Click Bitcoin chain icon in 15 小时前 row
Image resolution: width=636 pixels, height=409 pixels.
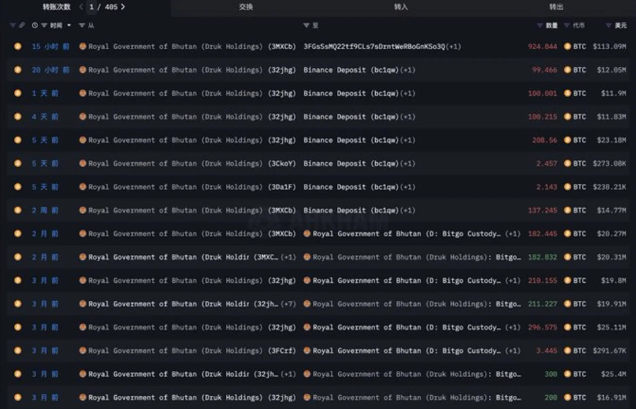click(18, 46)
